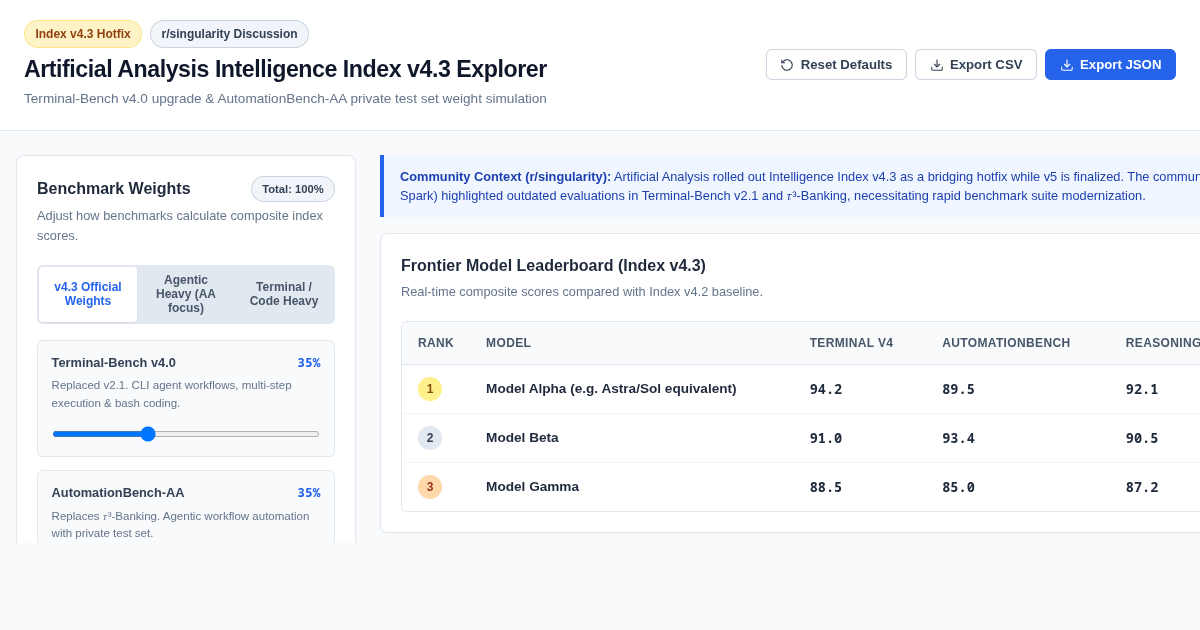Click Model Alpha's reasoning score 92.1

(1142, 389)
